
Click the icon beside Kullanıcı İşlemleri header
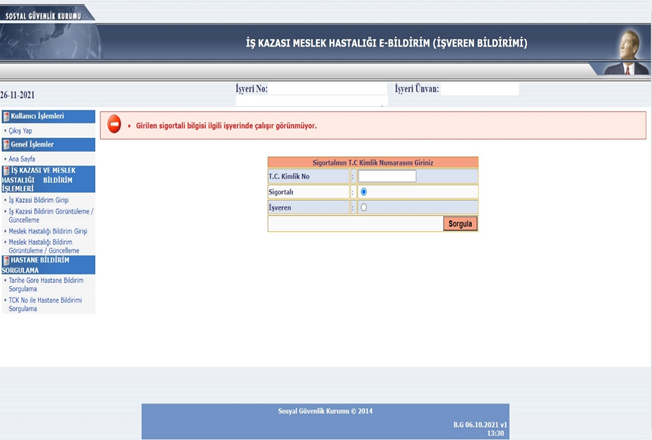[6, 116]
